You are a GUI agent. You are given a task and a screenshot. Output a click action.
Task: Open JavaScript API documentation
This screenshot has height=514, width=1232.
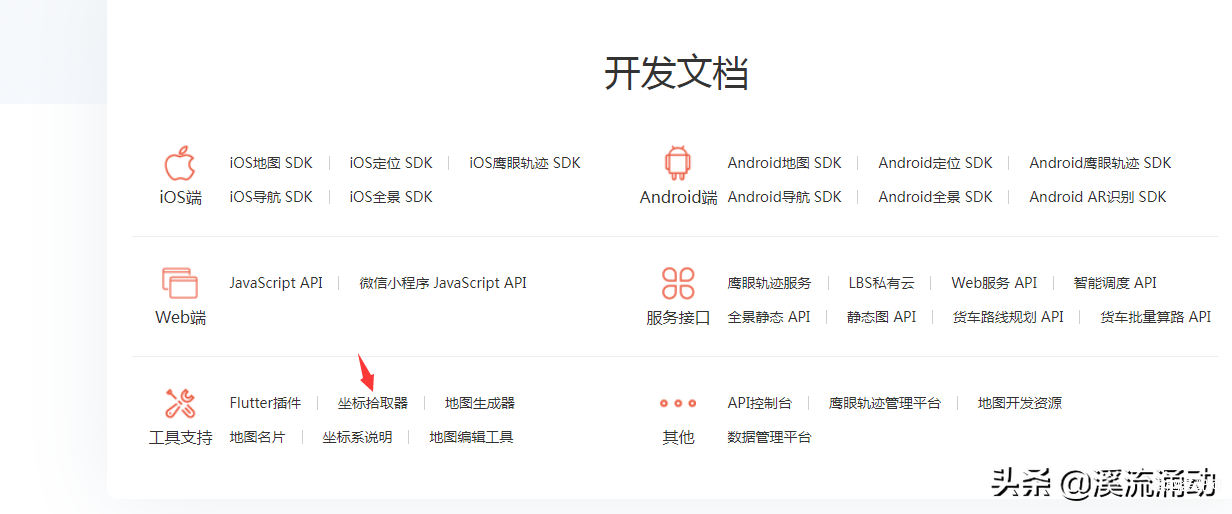tap(276, 283)
